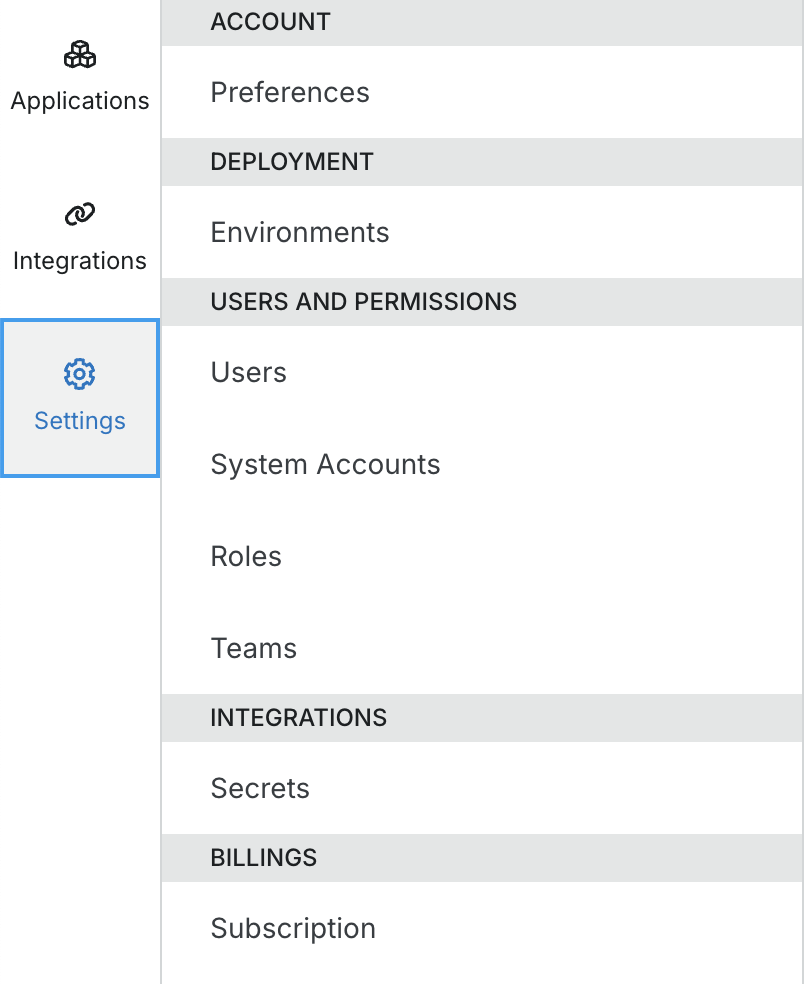Open the Secrets page under Integrations
The width and height of the screenshot is (804, 984).
(260, 788)
